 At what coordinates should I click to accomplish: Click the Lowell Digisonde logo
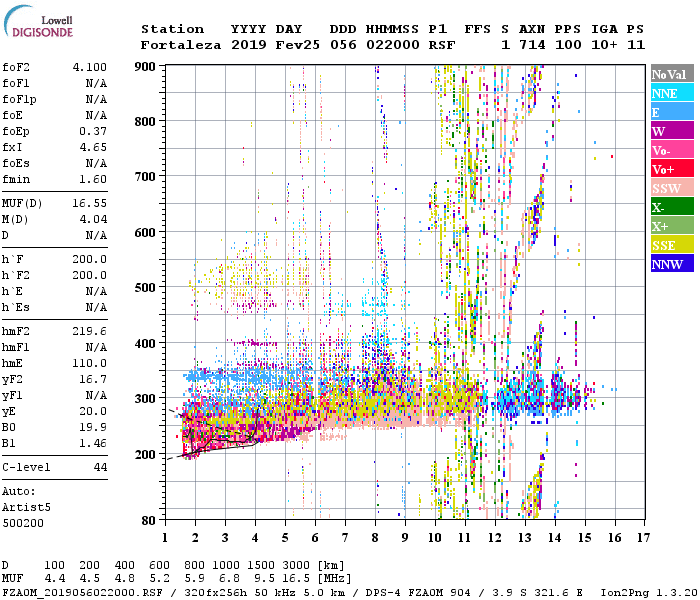38,22
